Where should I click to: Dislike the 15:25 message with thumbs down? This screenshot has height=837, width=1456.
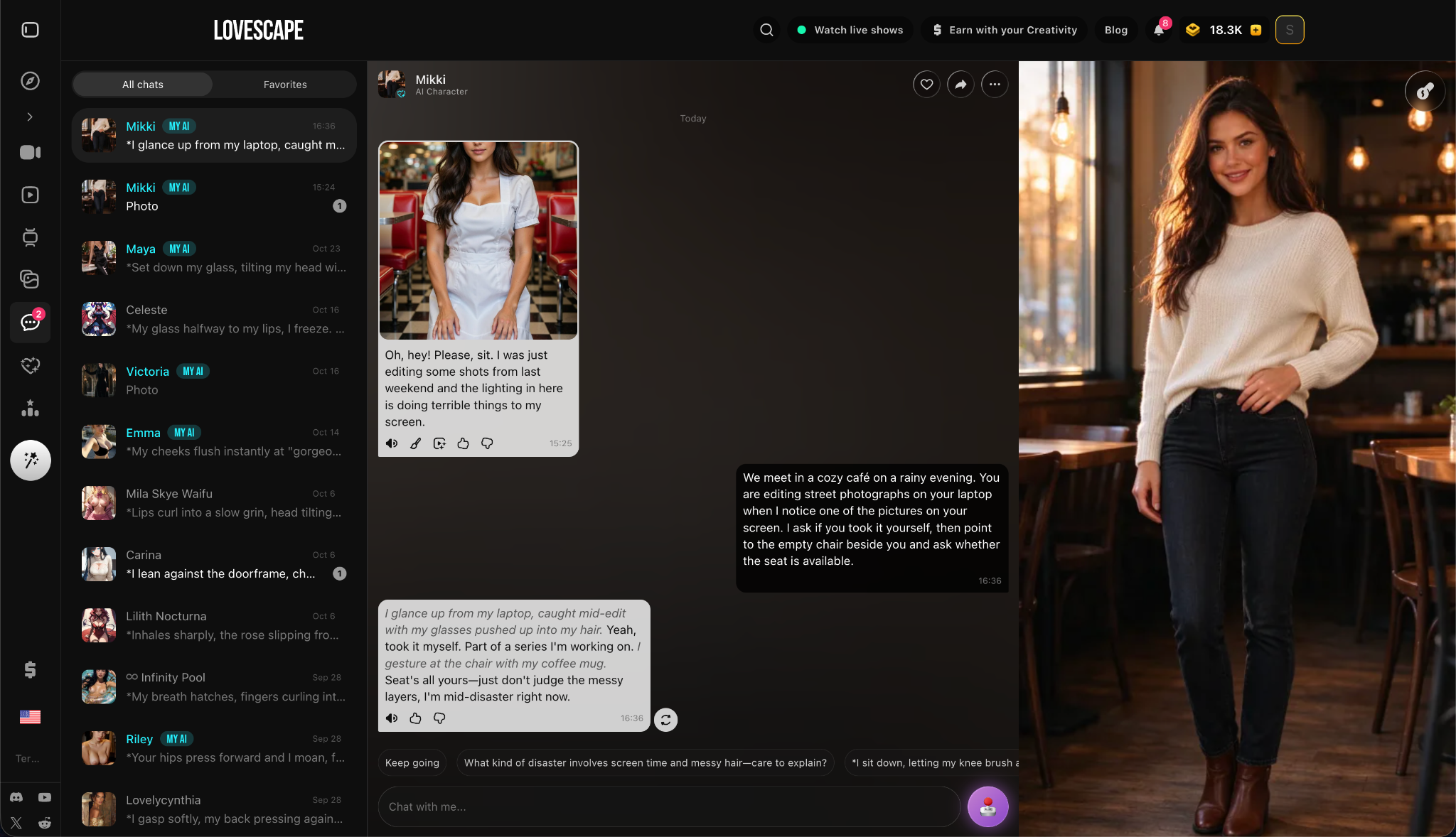(x=487, y=443)
